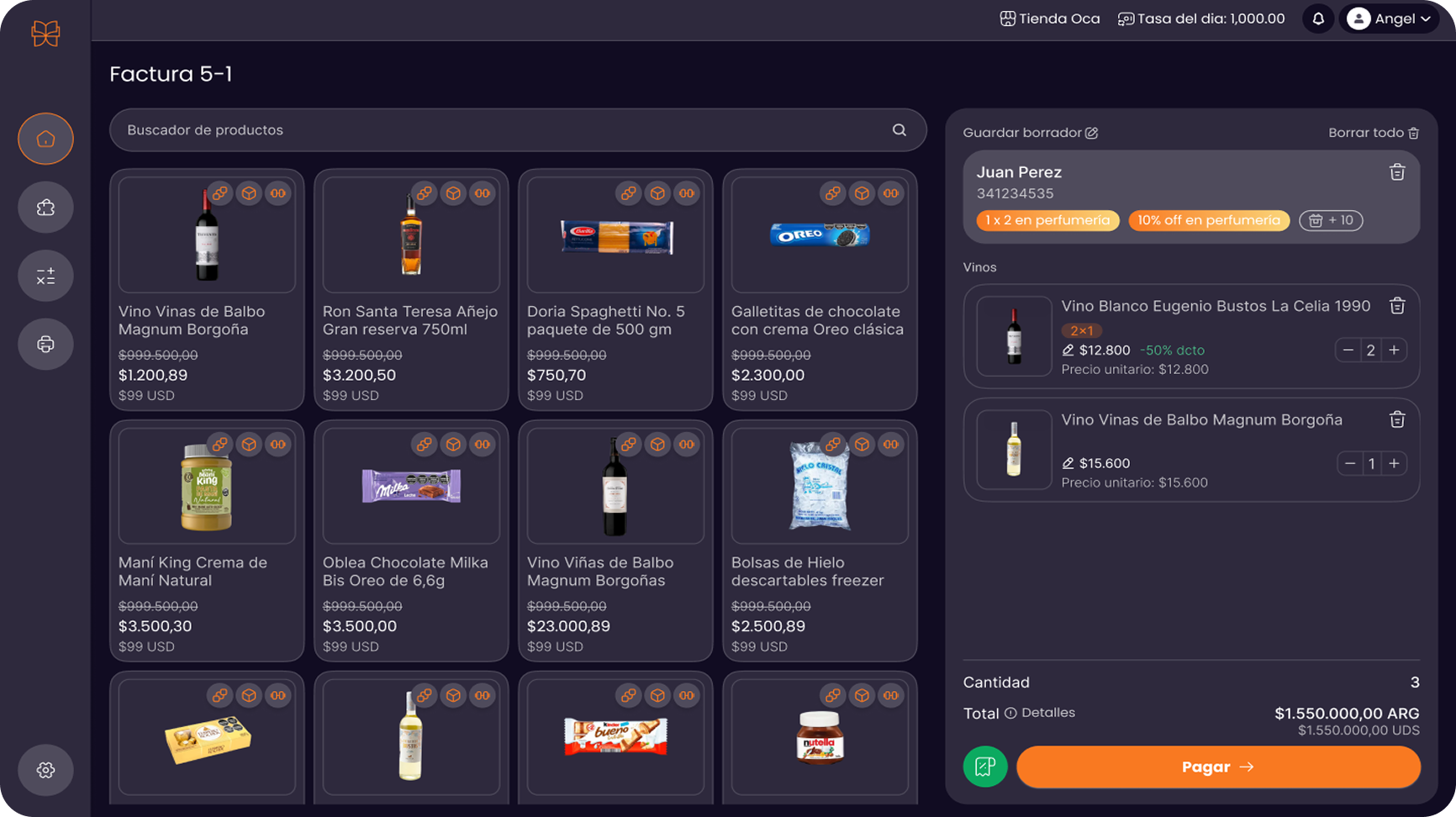Open the Angel user dropdown

[1393, 18]
